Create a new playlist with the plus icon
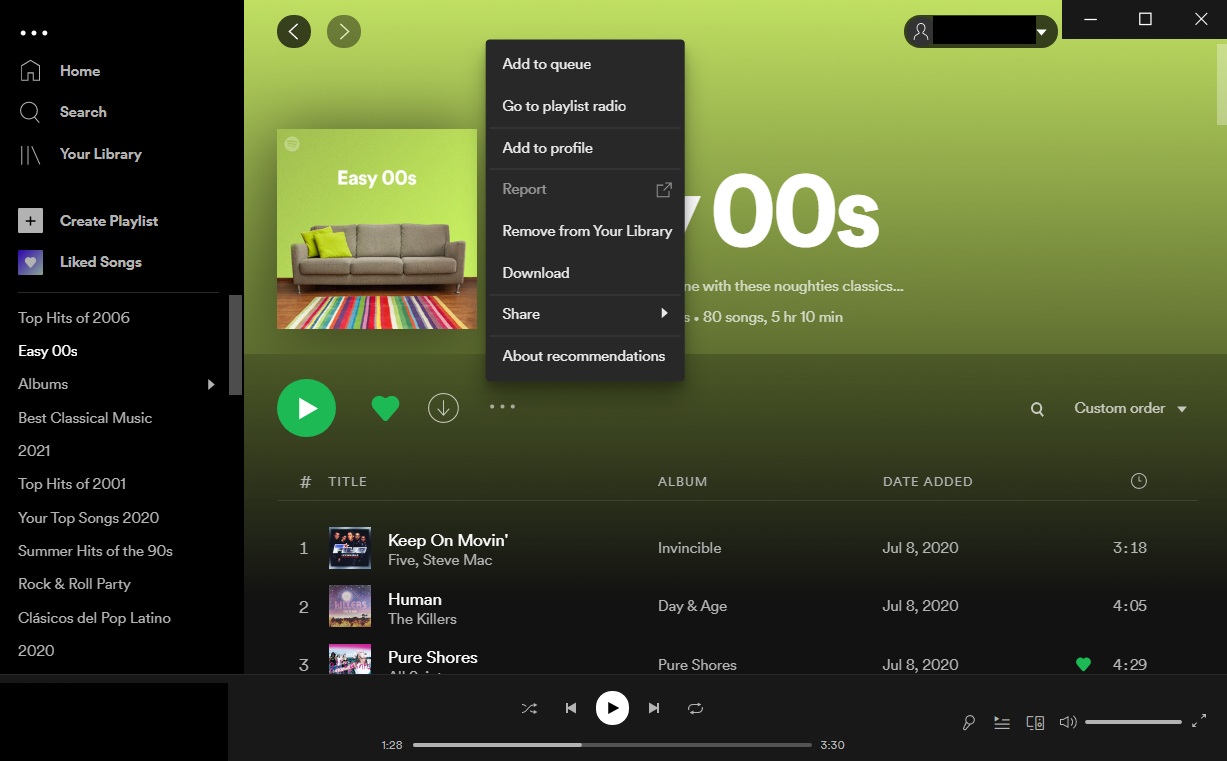This screenshot has height=761, width=1227. pos(30,220)
